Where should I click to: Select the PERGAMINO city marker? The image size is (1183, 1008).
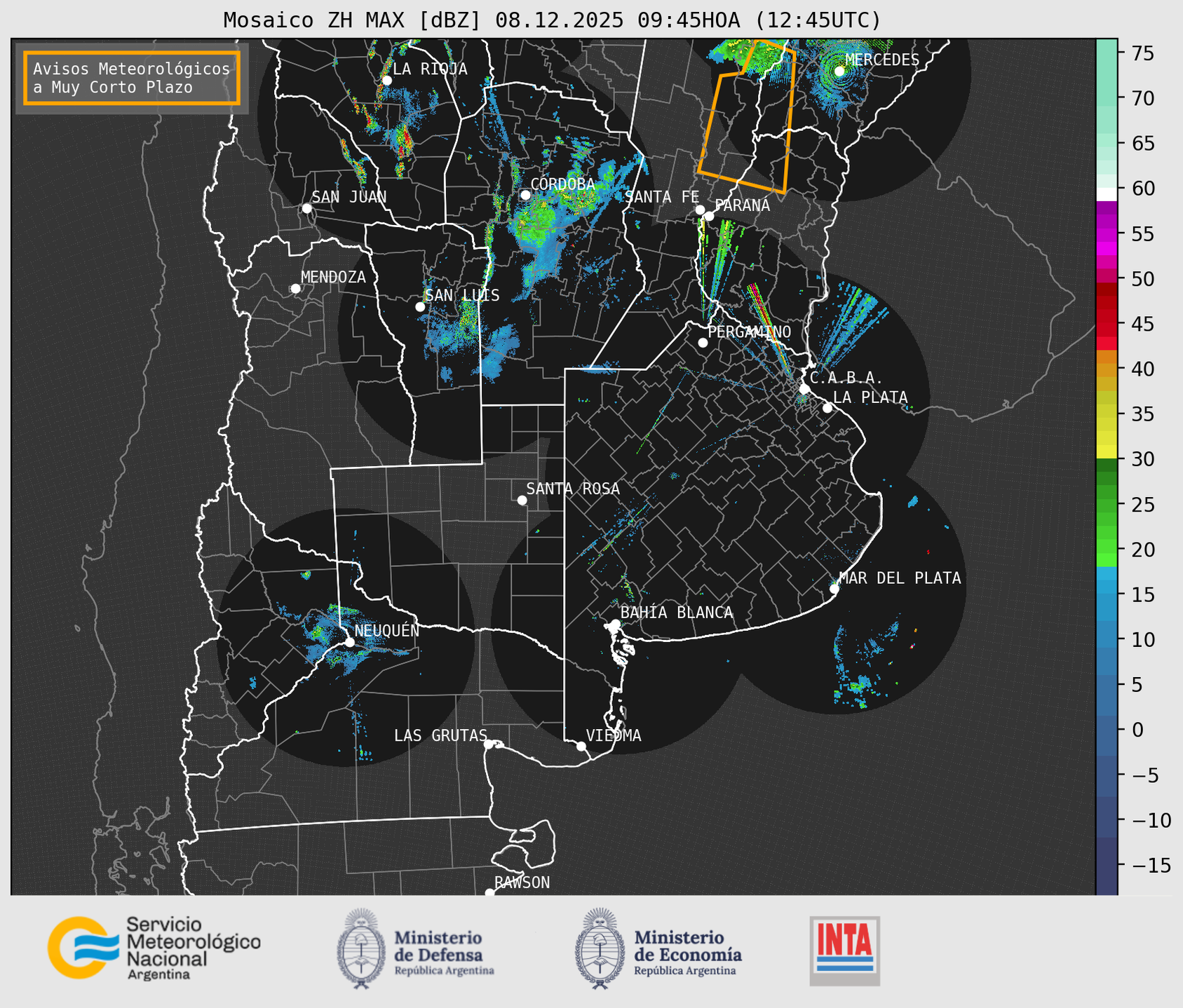(x=703, y=343)
